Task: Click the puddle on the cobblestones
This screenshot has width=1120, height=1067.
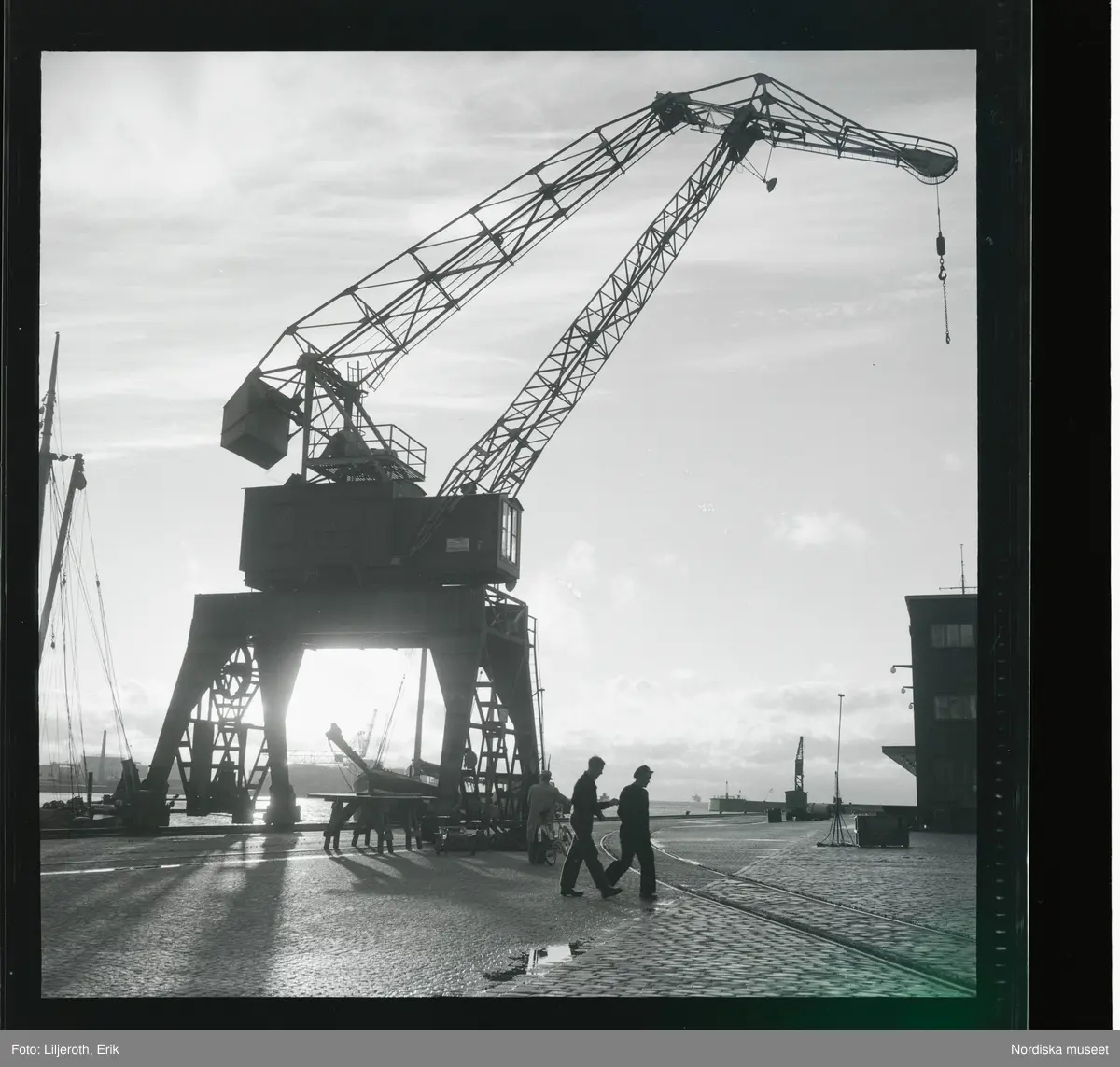Action: [551, 953]
